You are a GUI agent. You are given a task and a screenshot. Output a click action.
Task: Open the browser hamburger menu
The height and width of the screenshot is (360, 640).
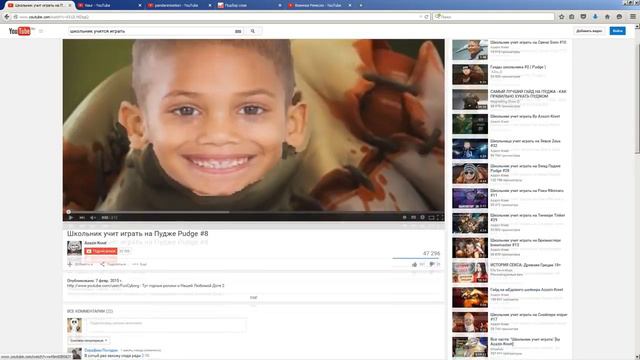[x=633, y=17]
